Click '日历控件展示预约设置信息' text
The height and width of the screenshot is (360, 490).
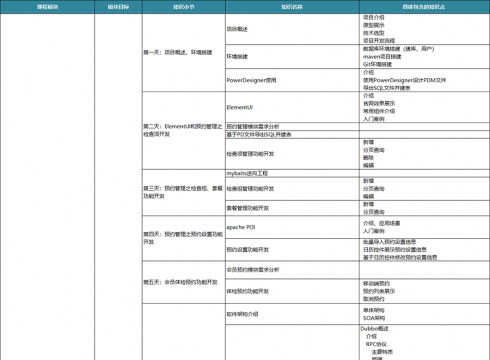[x=395, y=249]
